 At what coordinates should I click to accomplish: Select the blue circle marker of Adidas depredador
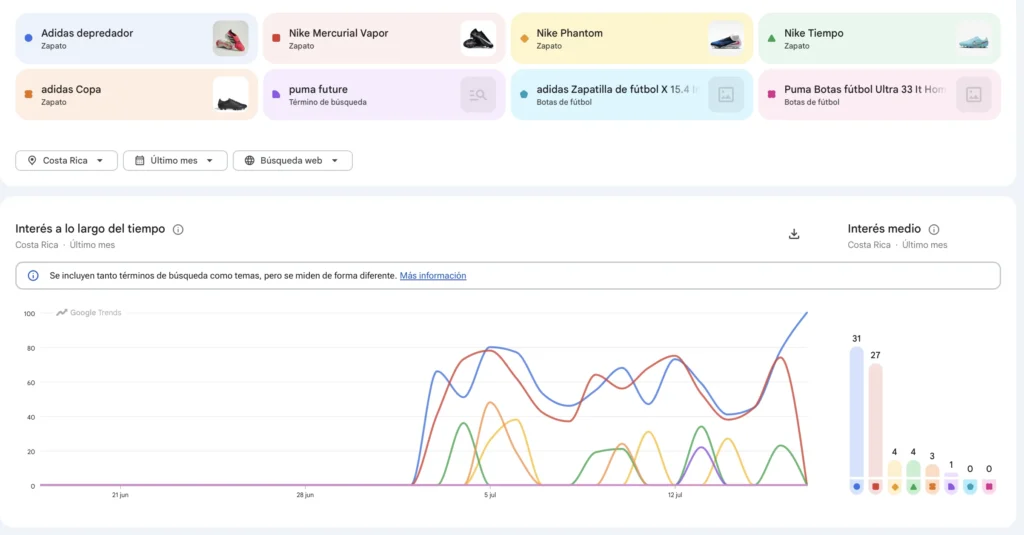(x=28, y=38)
